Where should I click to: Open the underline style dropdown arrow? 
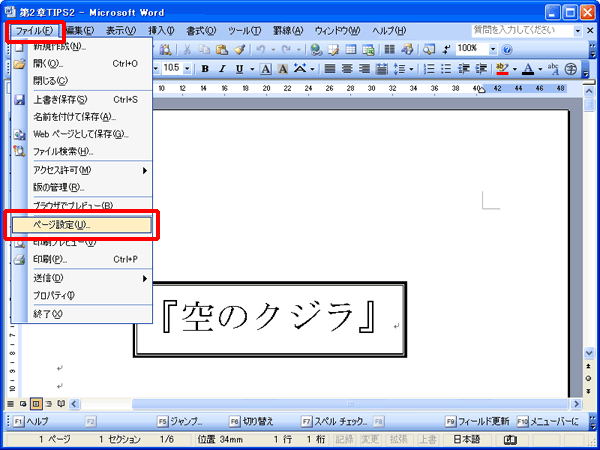[x=252, y=69]
